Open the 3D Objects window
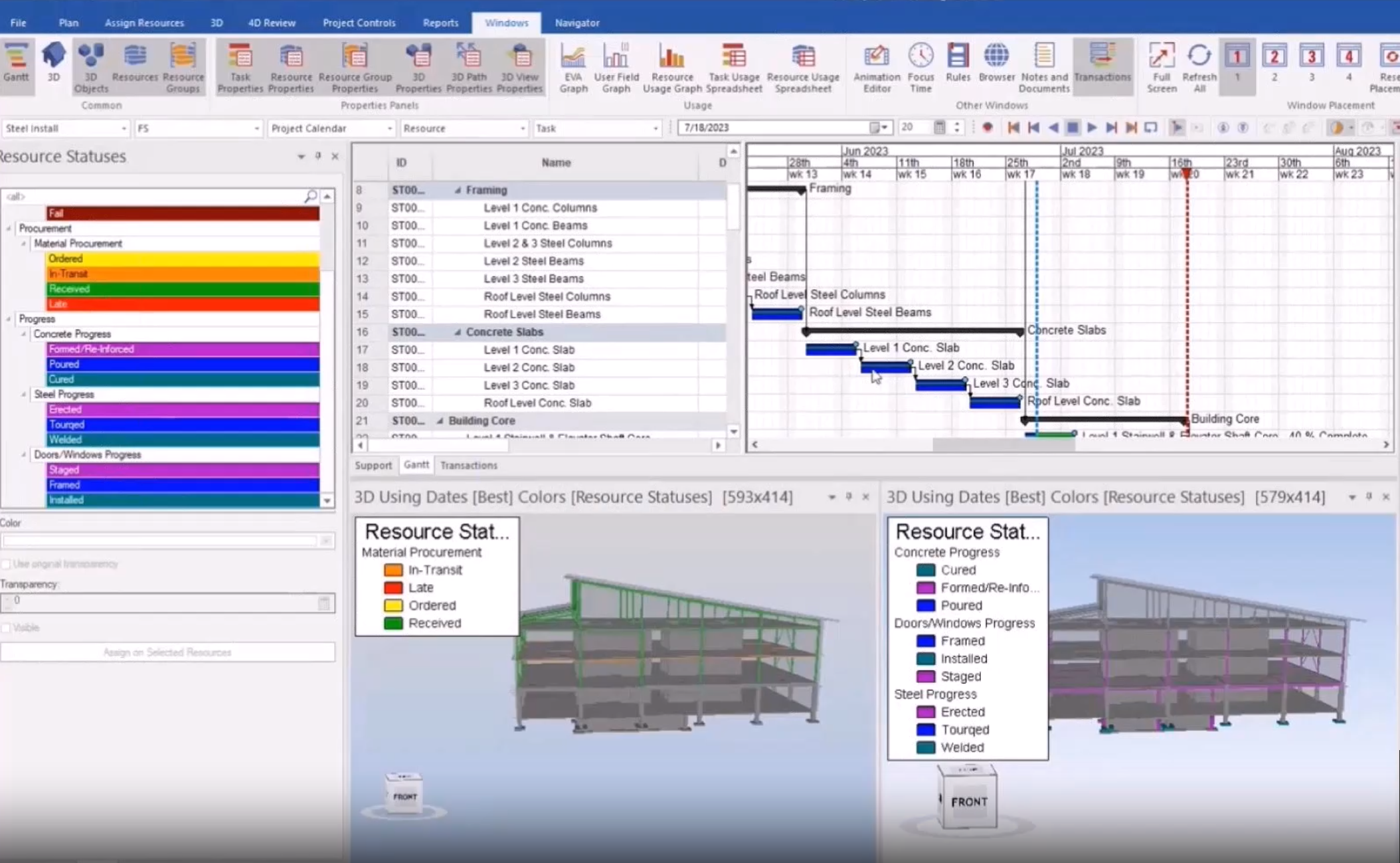Image resolution: width=1400 pixels, height=863 pixels. pyautogui.click(x=91, y=67)
